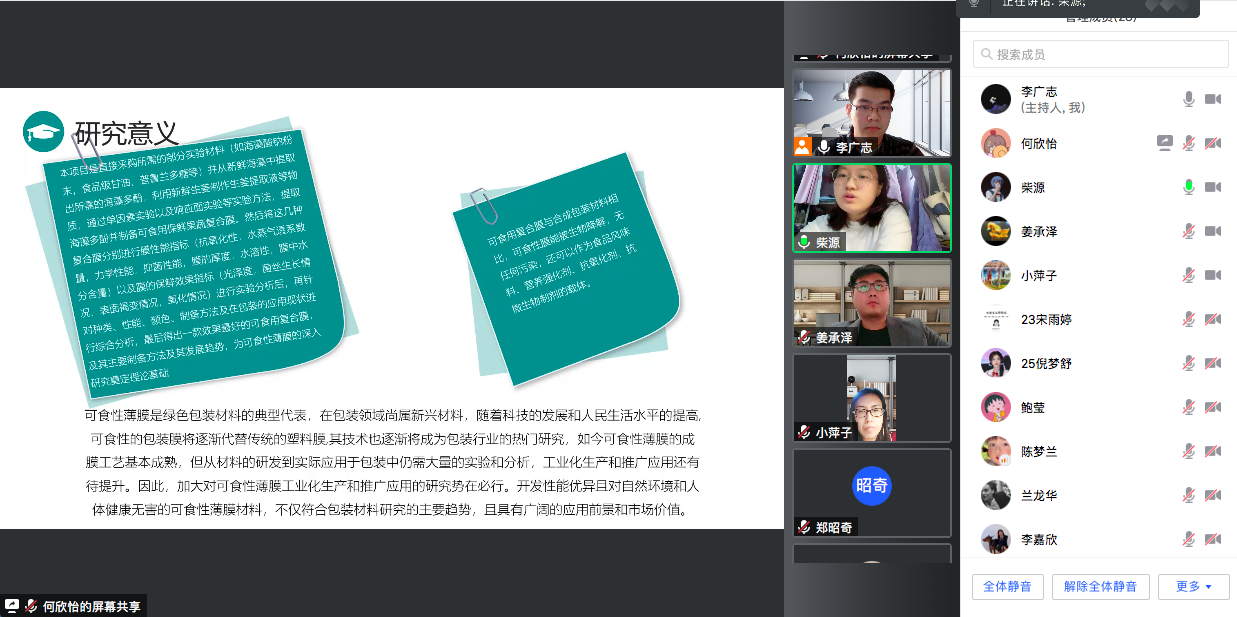
Task: Click 李广志's camera icon in member list
Action: (1212, 99)
